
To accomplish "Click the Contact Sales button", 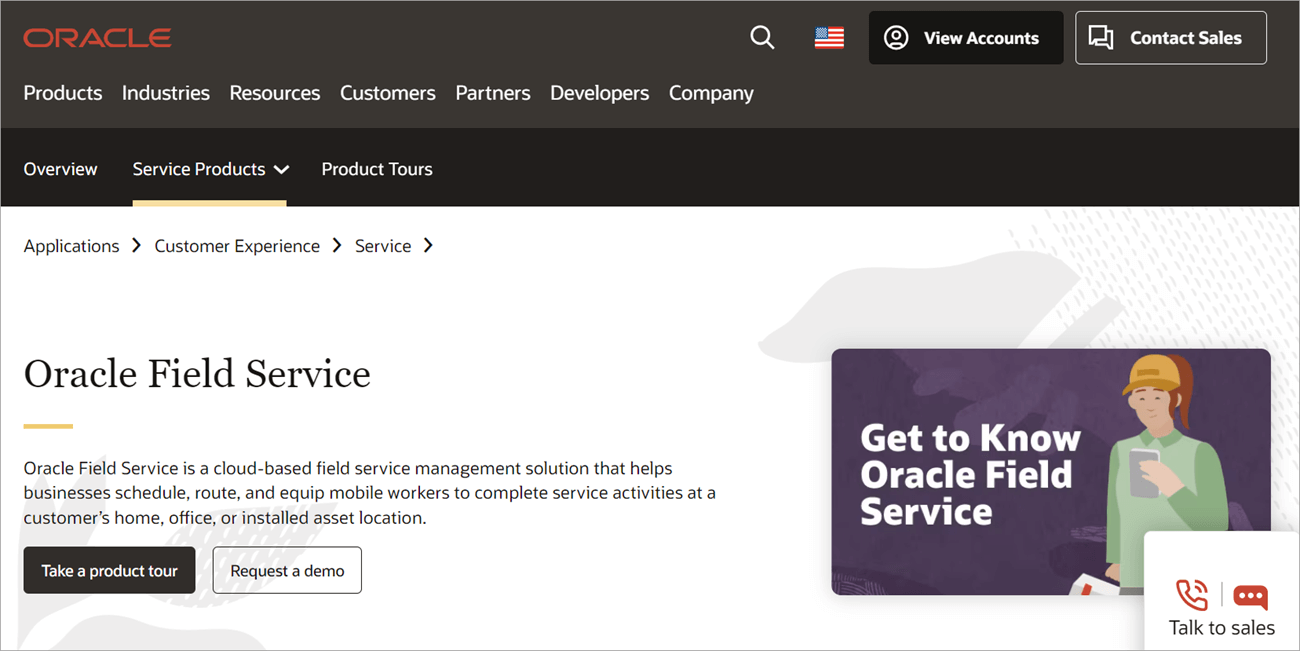I will click(1170, 38).
